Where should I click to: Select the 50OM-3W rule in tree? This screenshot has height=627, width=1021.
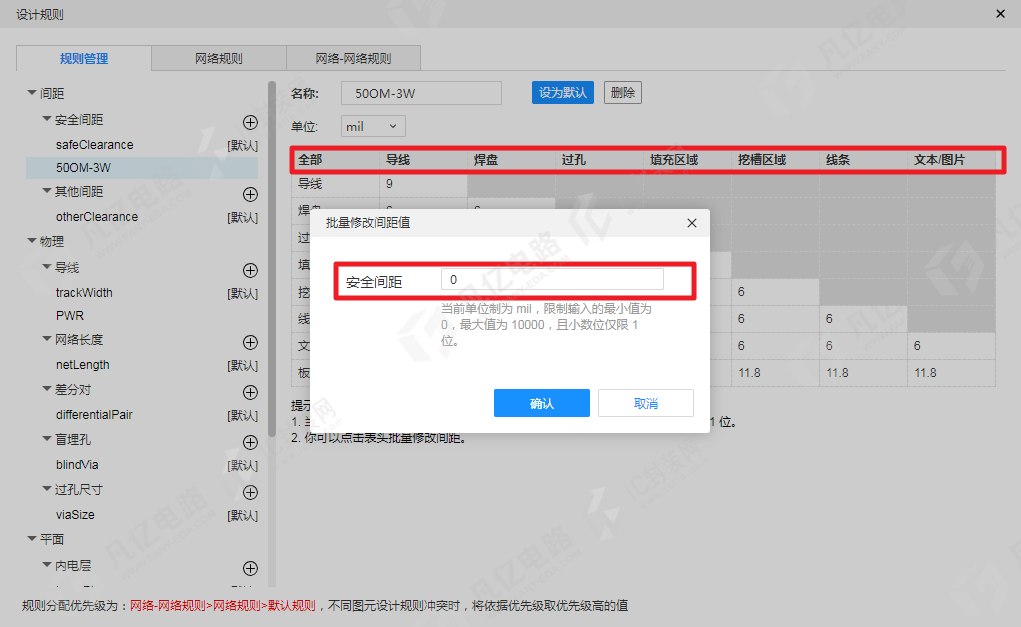point(142,167)
